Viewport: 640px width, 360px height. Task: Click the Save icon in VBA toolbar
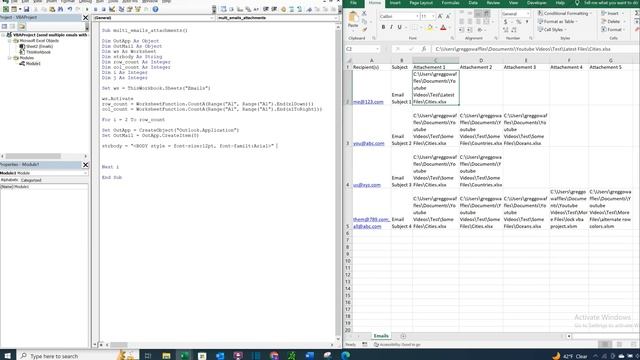coord(26,9)
